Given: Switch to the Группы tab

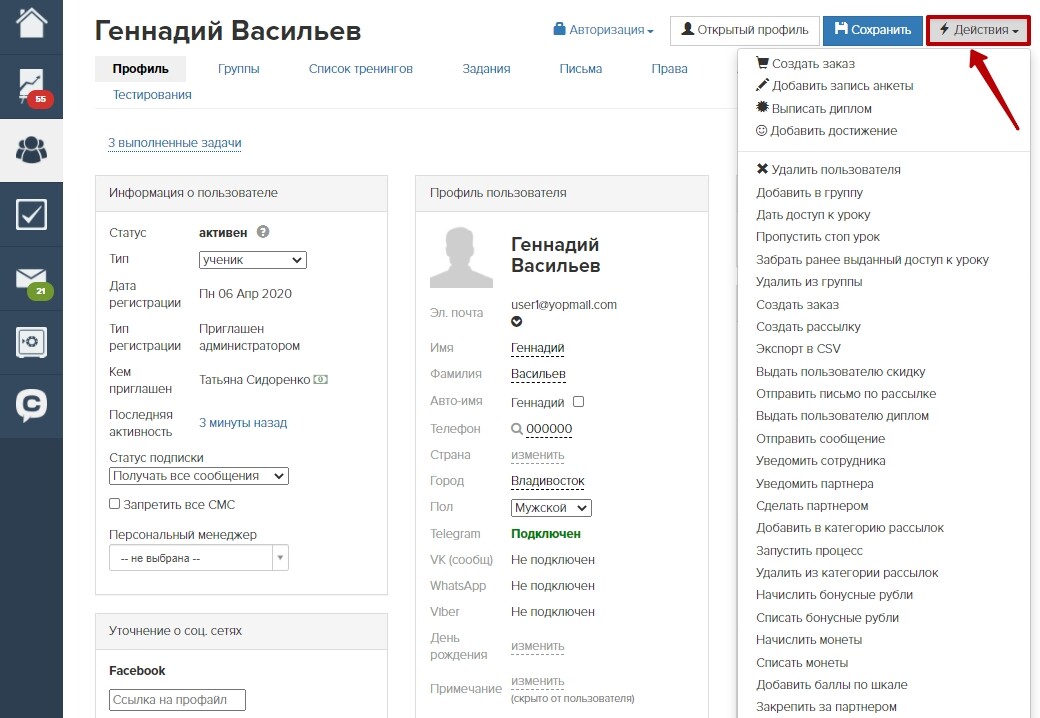Looking at the screenshot, I should tap(239, 69).
